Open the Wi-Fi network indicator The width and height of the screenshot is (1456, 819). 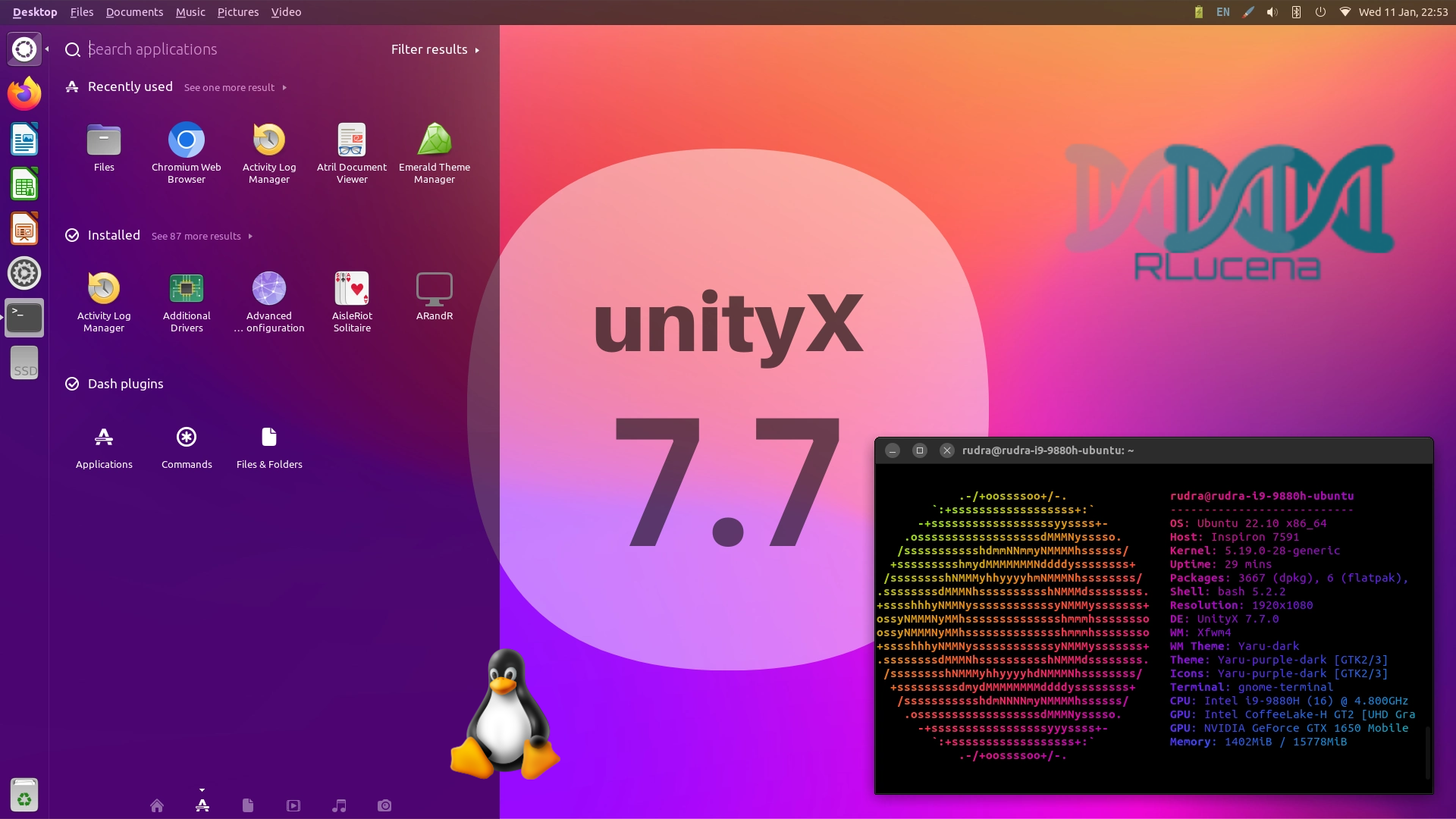coord(1345,12)
